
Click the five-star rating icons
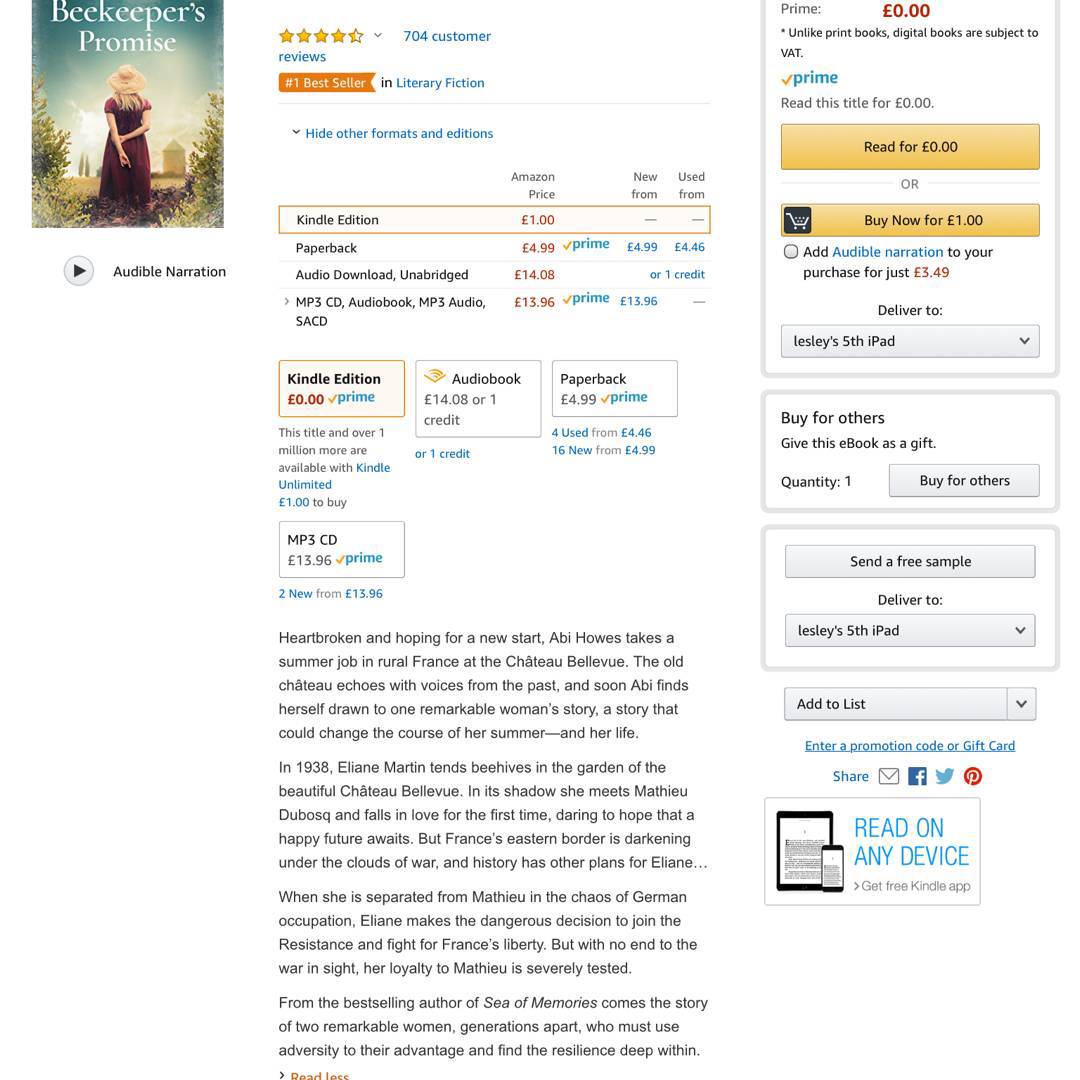[x=321, y=36]
